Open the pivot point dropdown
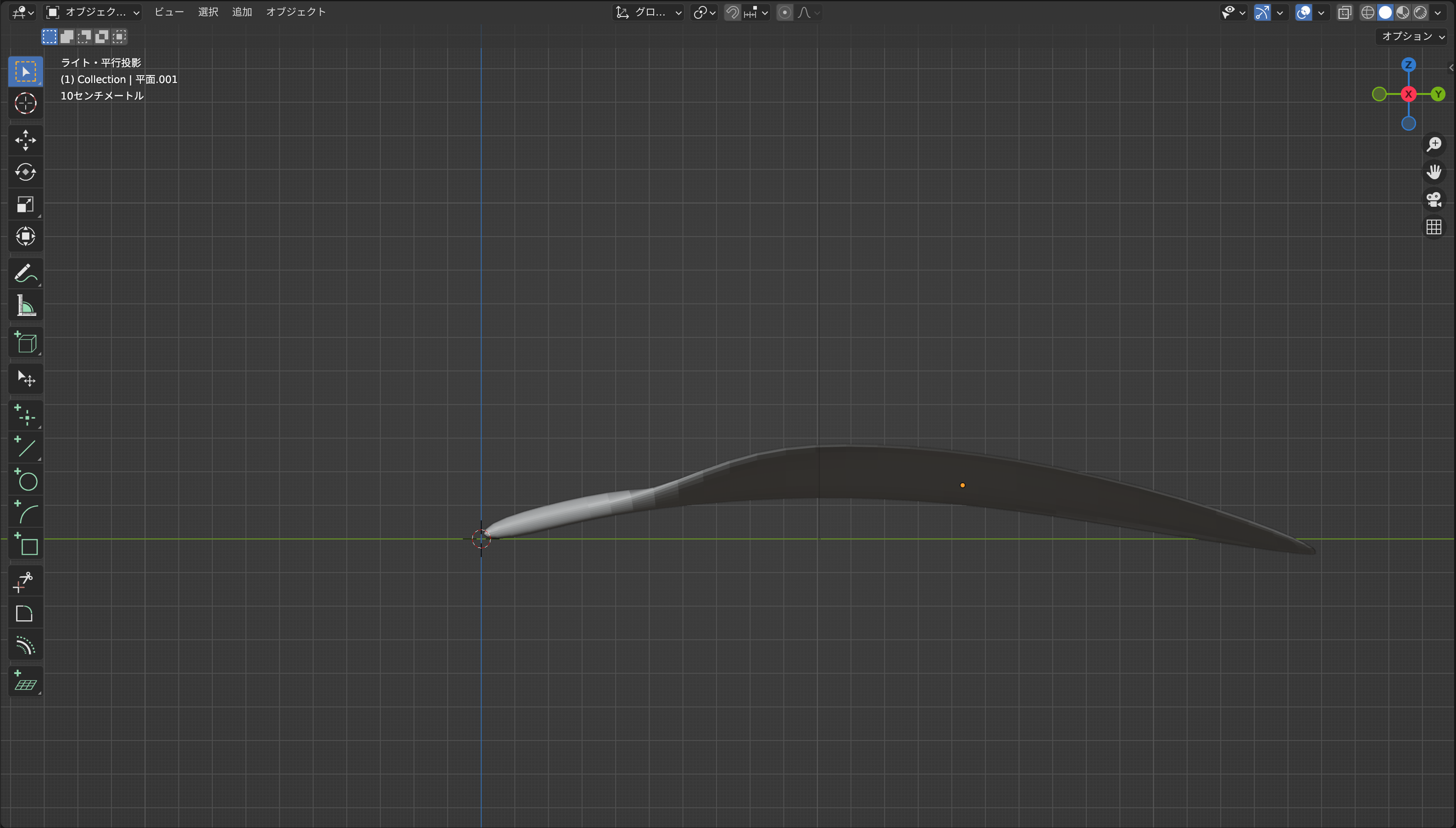 (704, 12)
